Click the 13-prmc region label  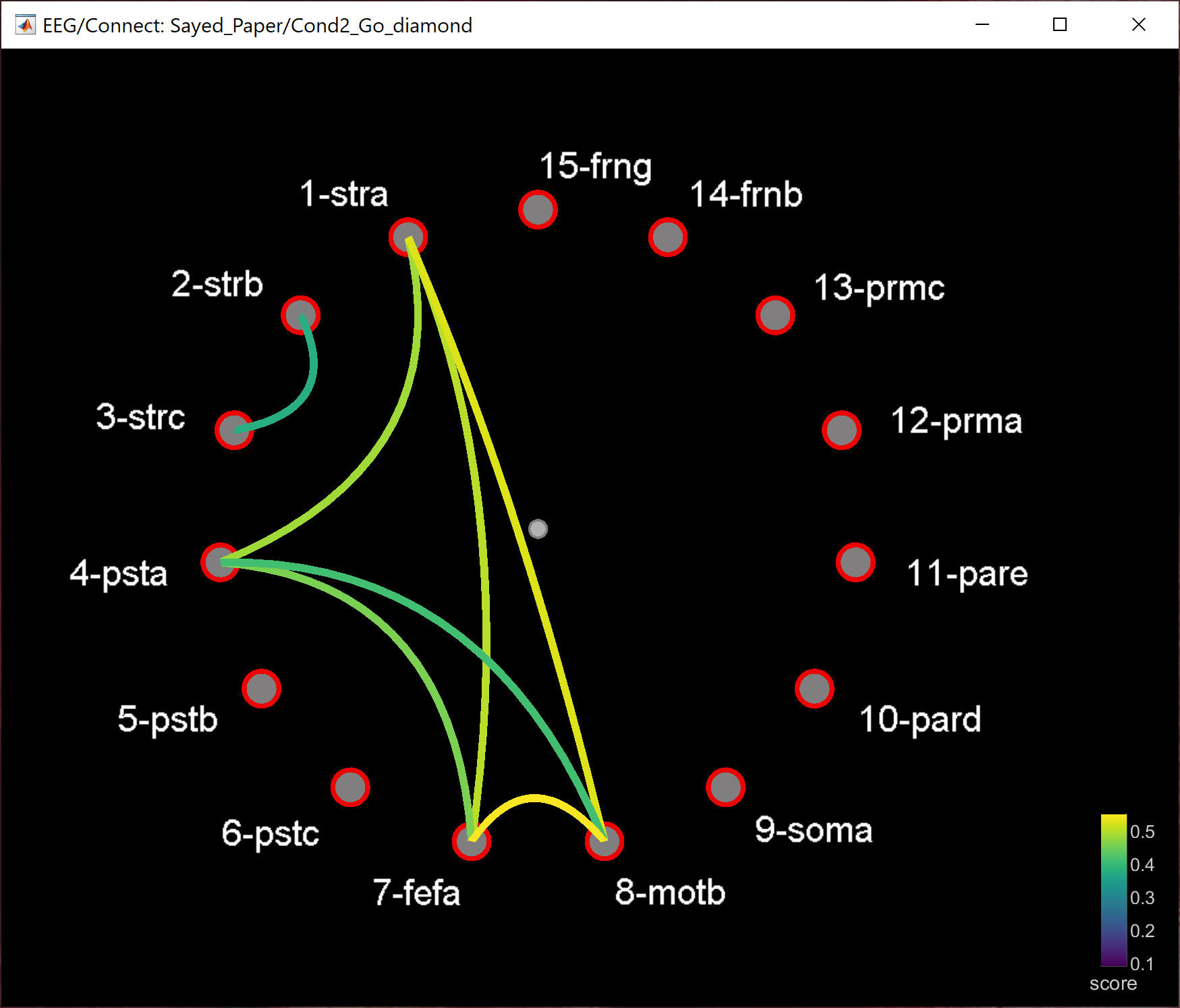878,288
